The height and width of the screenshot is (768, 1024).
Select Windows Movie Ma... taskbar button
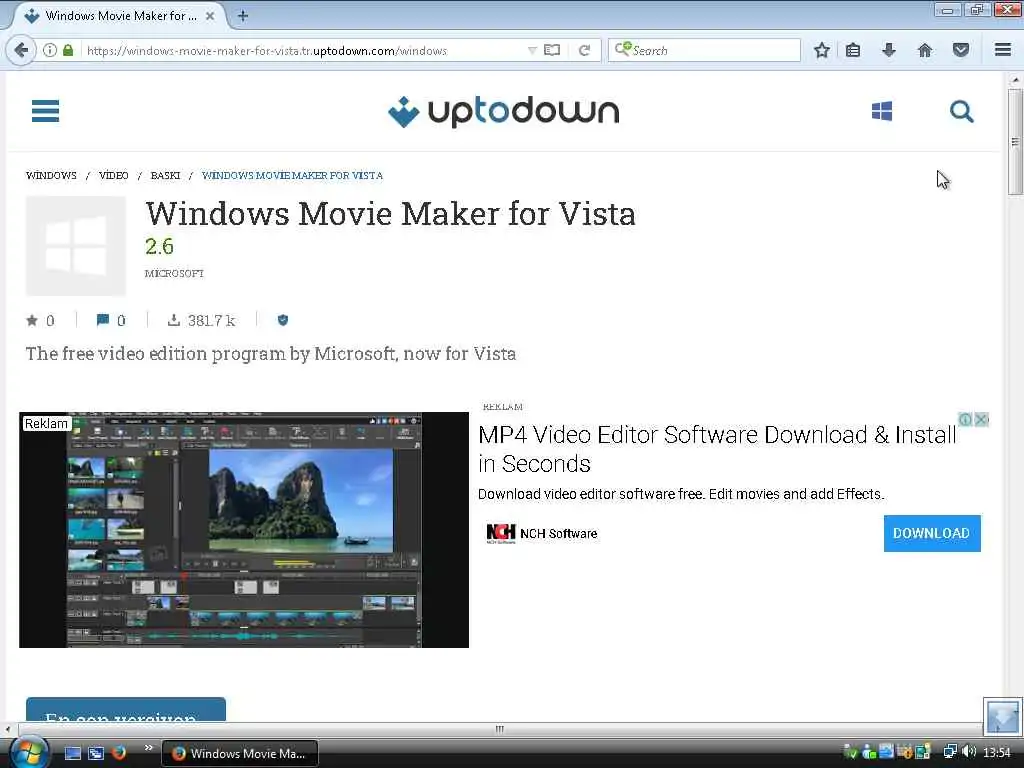[x=239, y=753]
